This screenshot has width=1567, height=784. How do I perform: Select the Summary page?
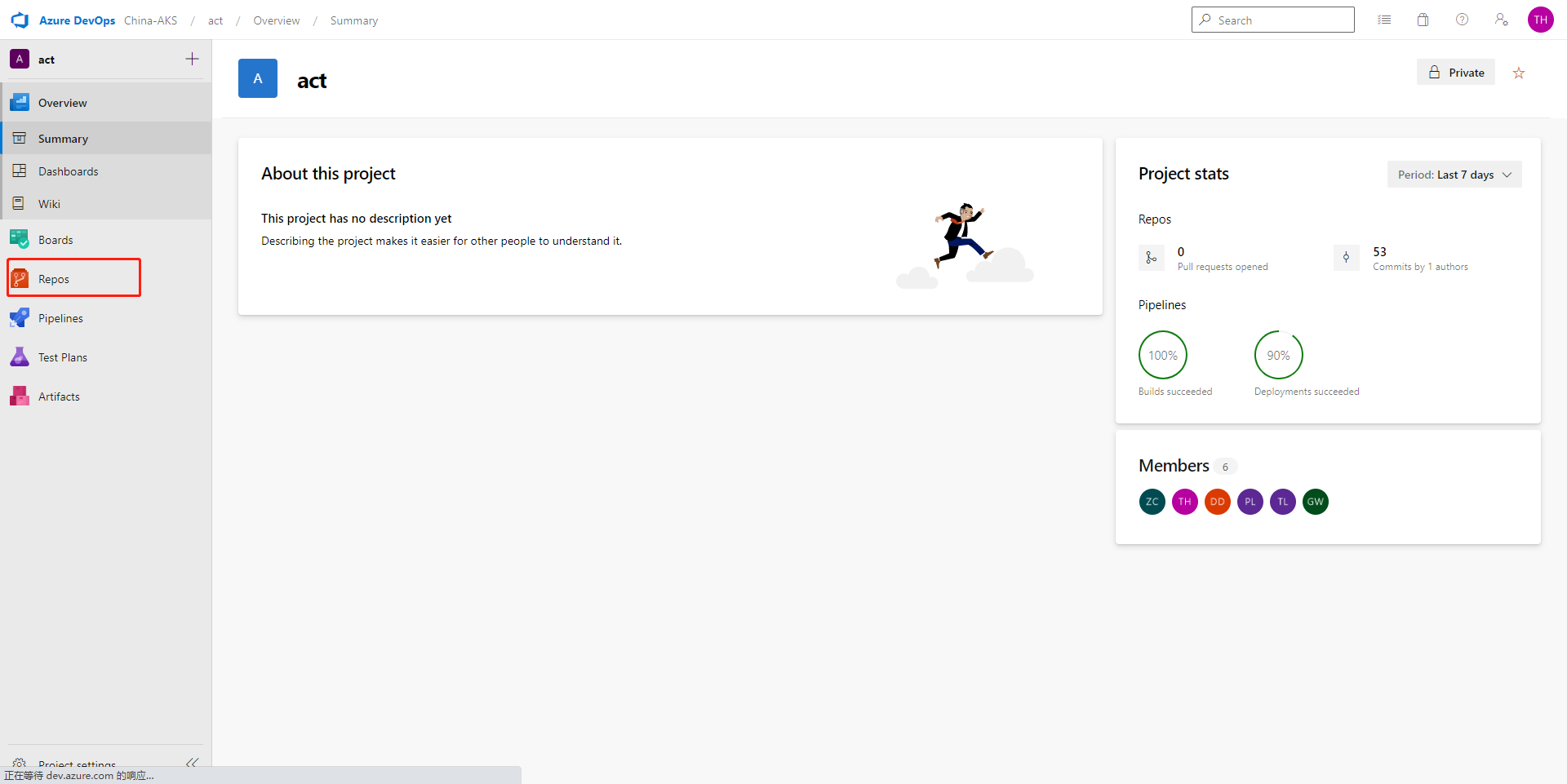pyautogui.click(x=106, y=139)
